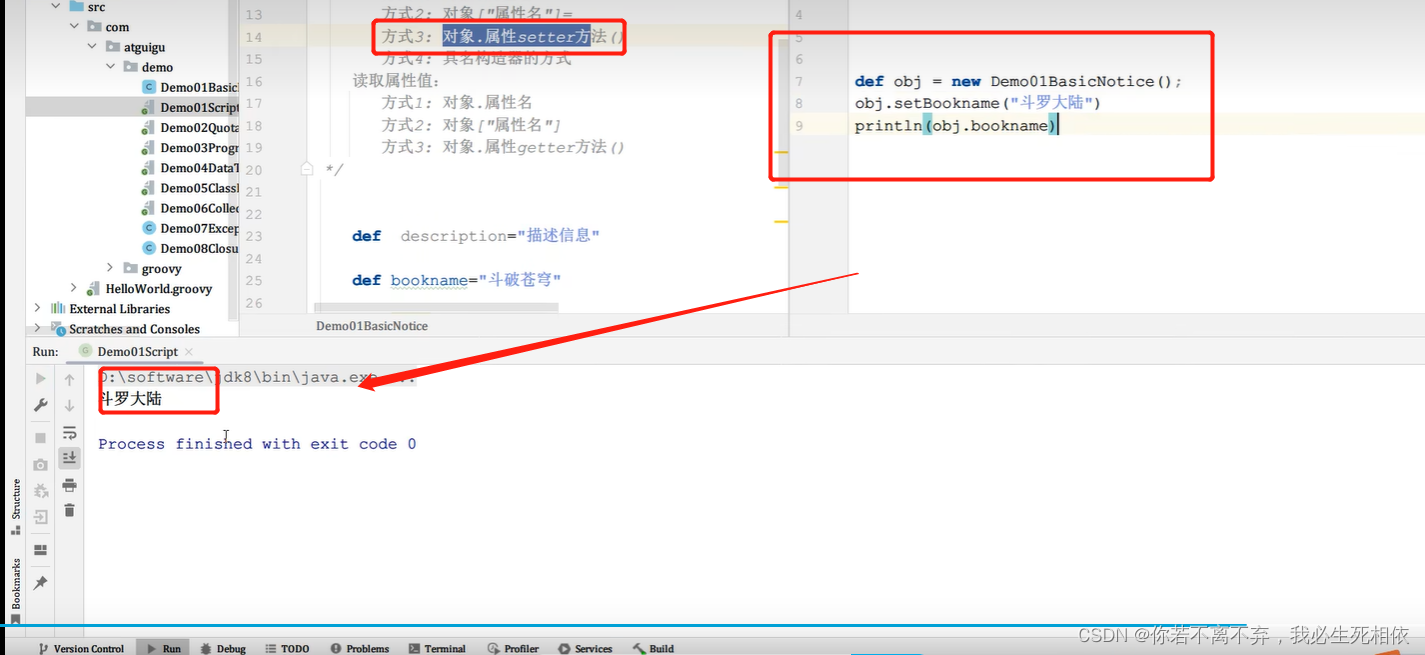Click the Stop square icon
This screenshot has height=655, width=1425.
coord(41,438)
